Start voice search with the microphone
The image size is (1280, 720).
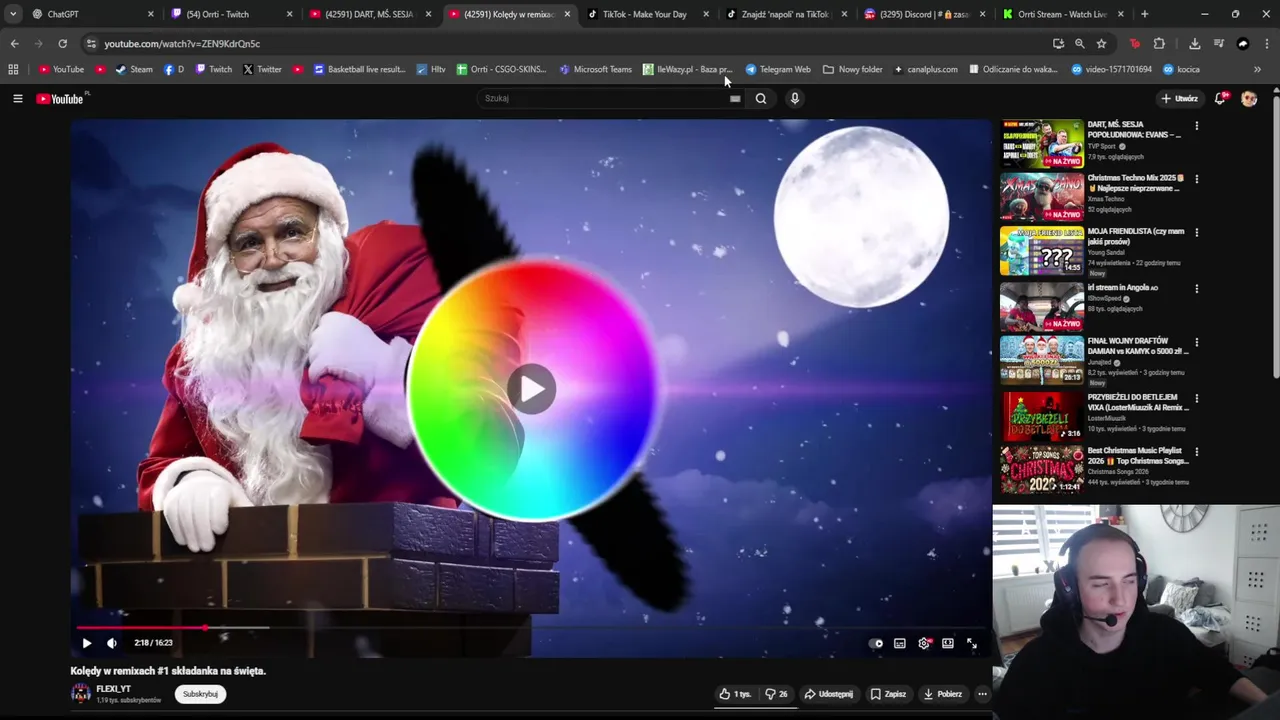tap(795, 98)
